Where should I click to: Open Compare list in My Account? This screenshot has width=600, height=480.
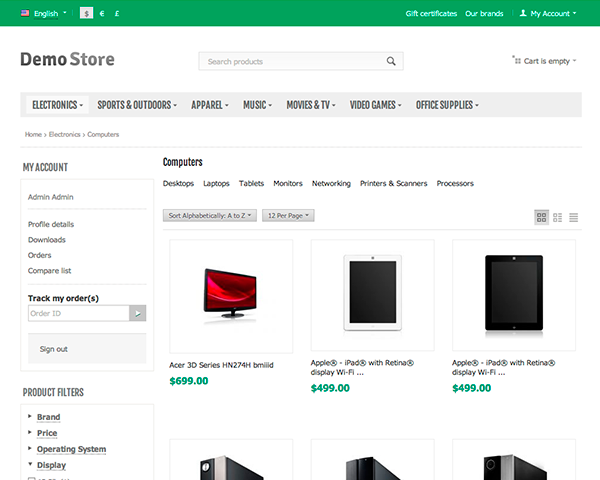(x=49, y=271)
